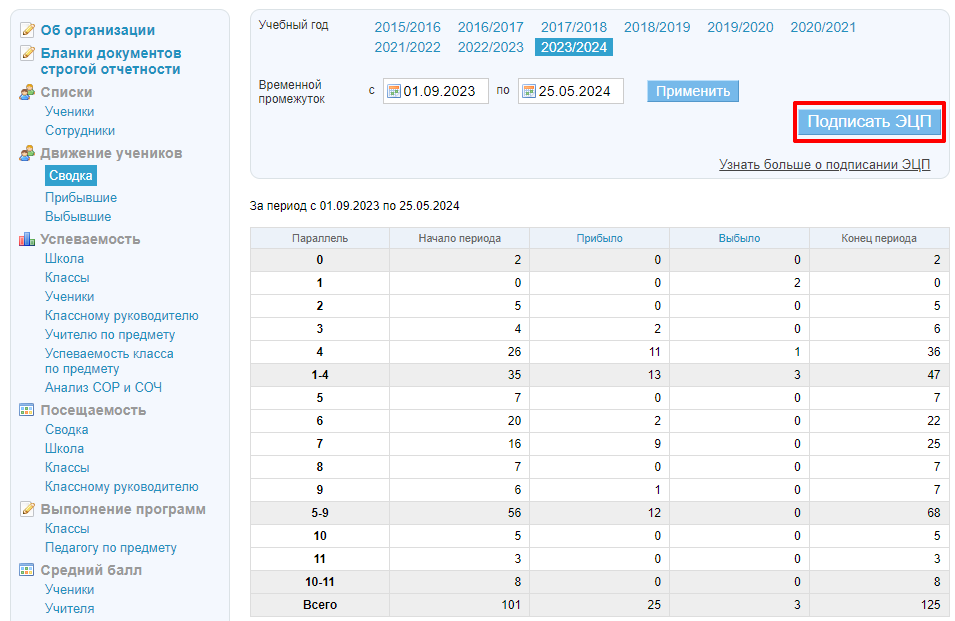This screenshot has width=955, height=621.
Task: Click the table icon beside Средний балл
Action: (x=28, y=571)
